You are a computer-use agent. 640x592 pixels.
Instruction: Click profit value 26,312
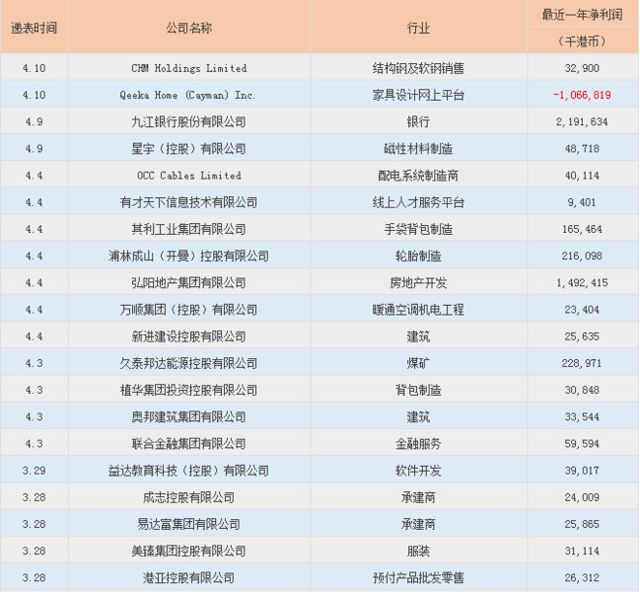click(582, 578)
